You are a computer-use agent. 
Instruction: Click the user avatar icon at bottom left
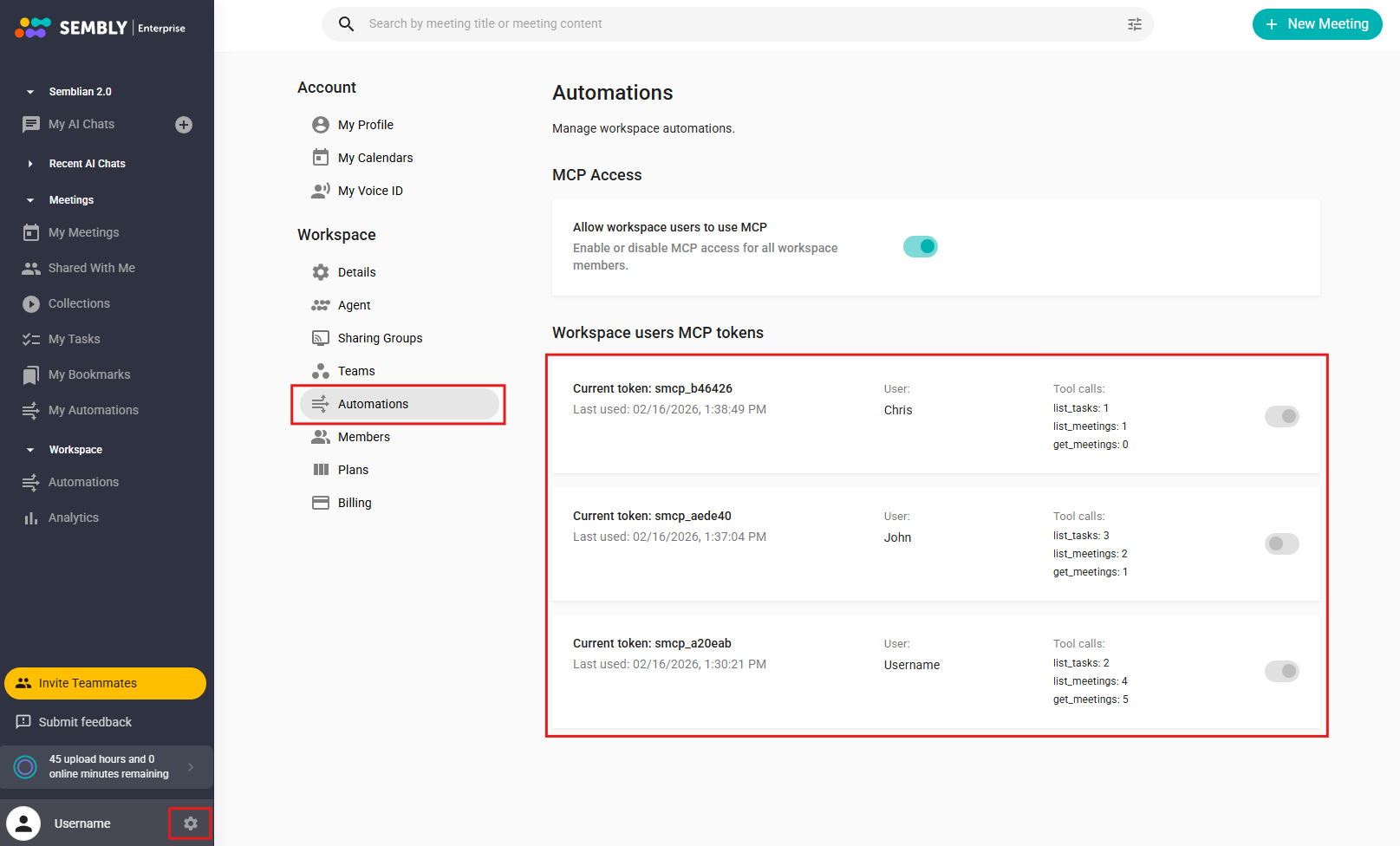click(24, 823)
